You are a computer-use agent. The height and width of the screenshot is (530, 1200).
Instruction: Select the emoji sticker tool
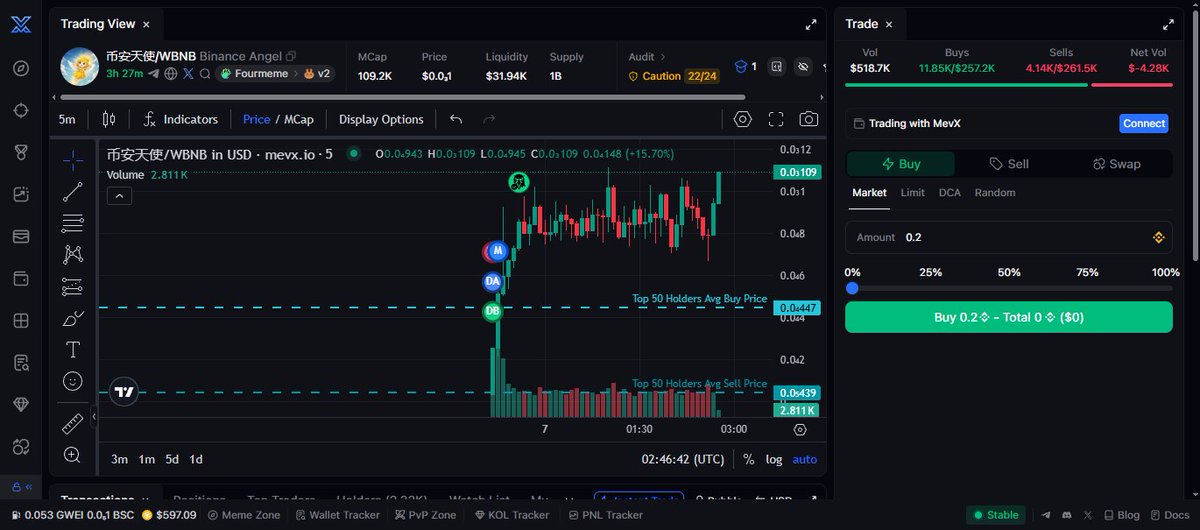click(72, 381)
